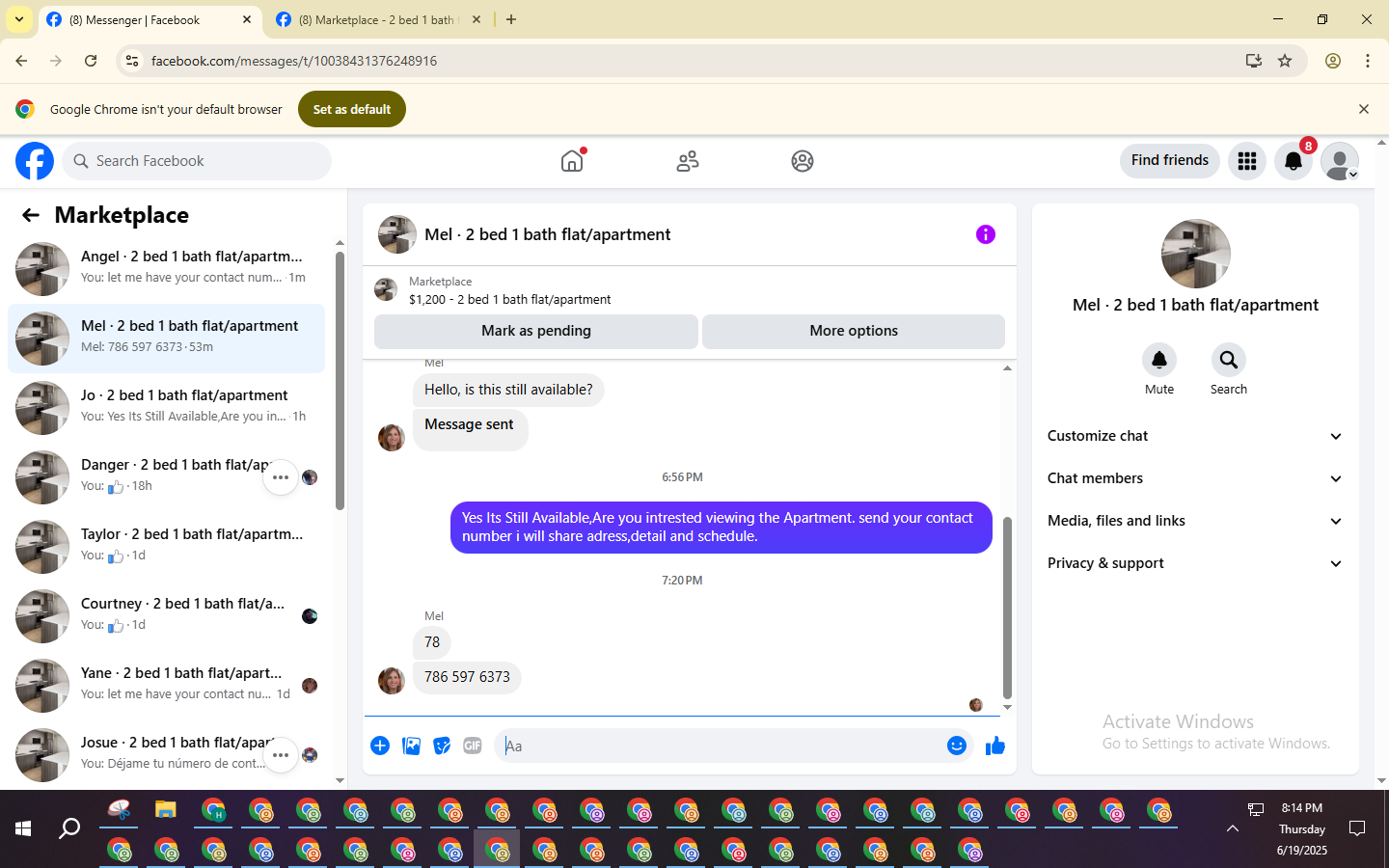Click the conversation list scrollbar
Screen dimensions: 1389x868
(x=340, y=380)
